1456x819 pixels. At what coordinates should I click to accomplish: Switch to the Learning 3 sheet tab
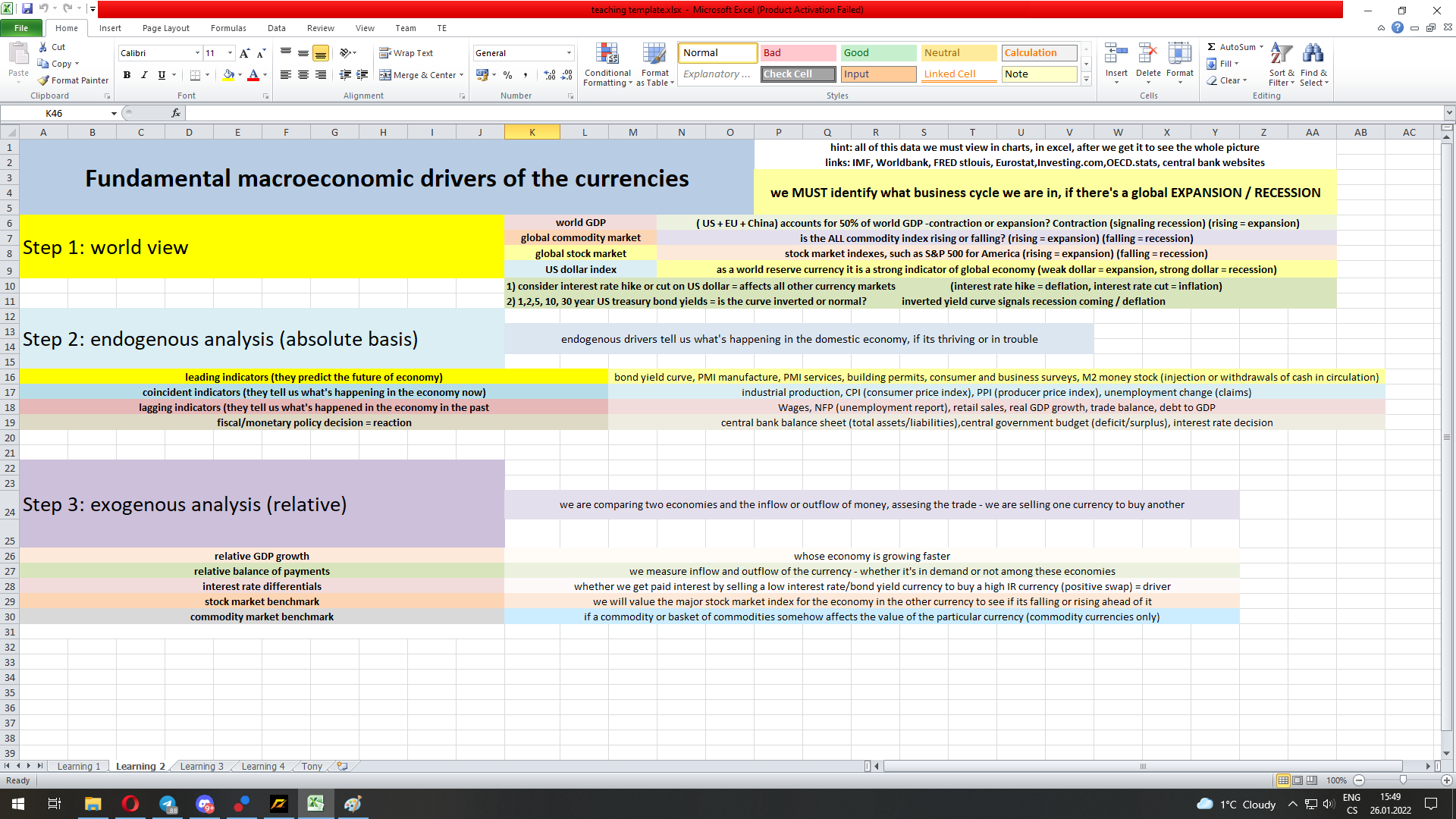pyautogui.click(x=202, y=767)
